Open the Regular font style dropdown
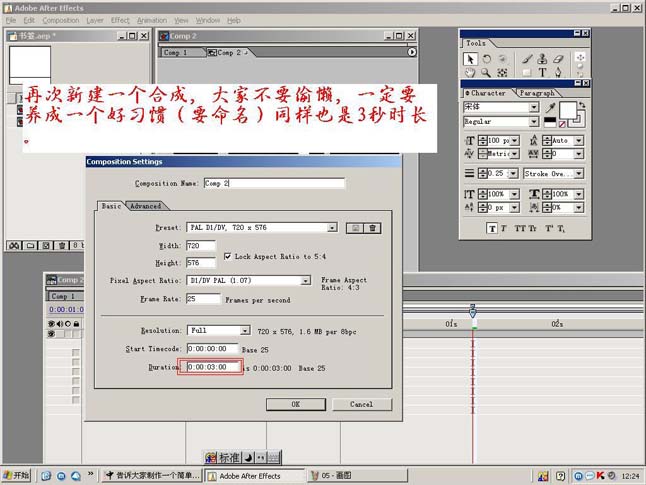646x485 pixels. [534, 122]
